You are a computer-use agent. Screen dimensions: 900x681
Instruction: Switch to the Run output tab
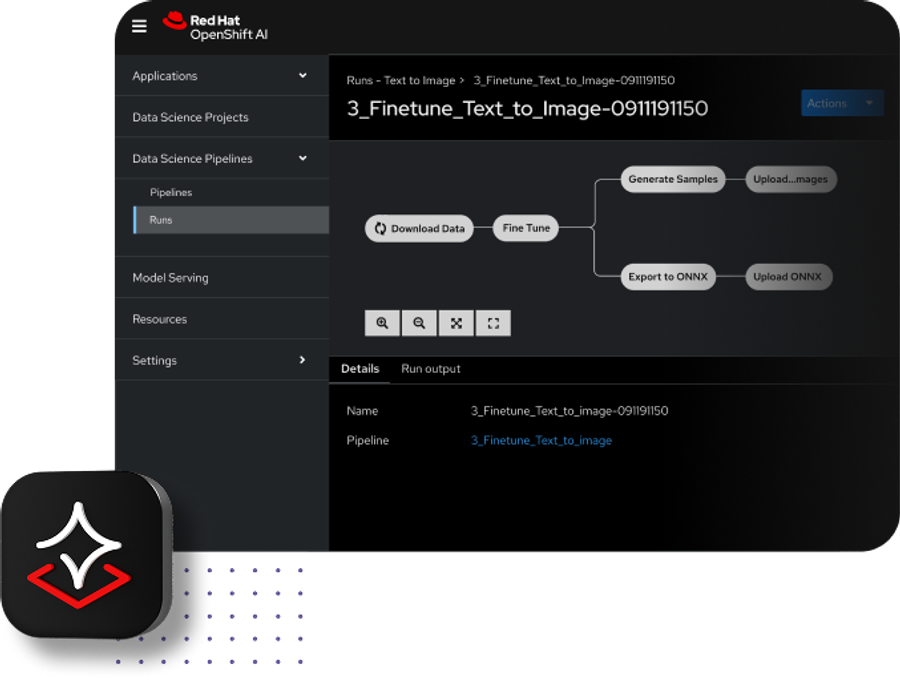pos(431,369)
